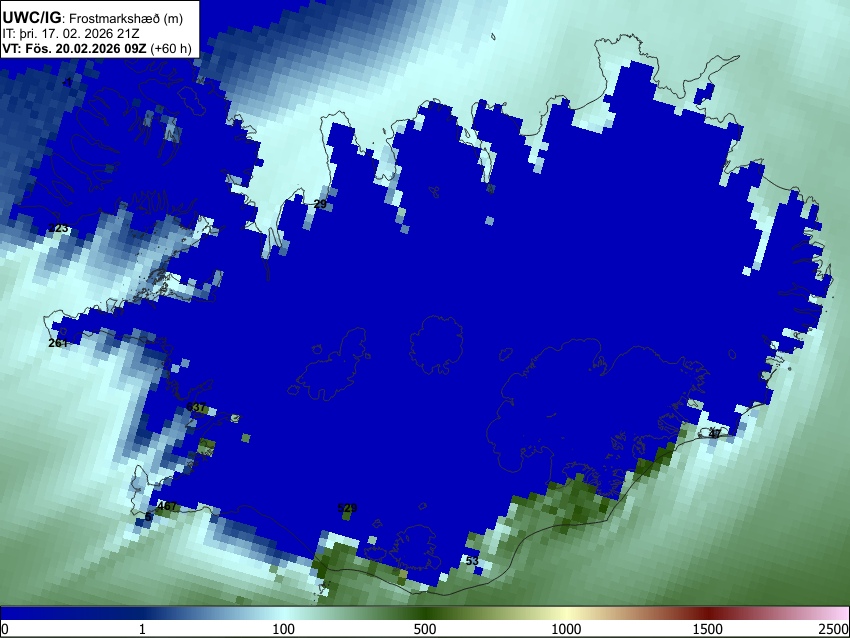Click the map value '29' on north coast
The width and height of the screenshot is (850, 638).
point(320,204)
